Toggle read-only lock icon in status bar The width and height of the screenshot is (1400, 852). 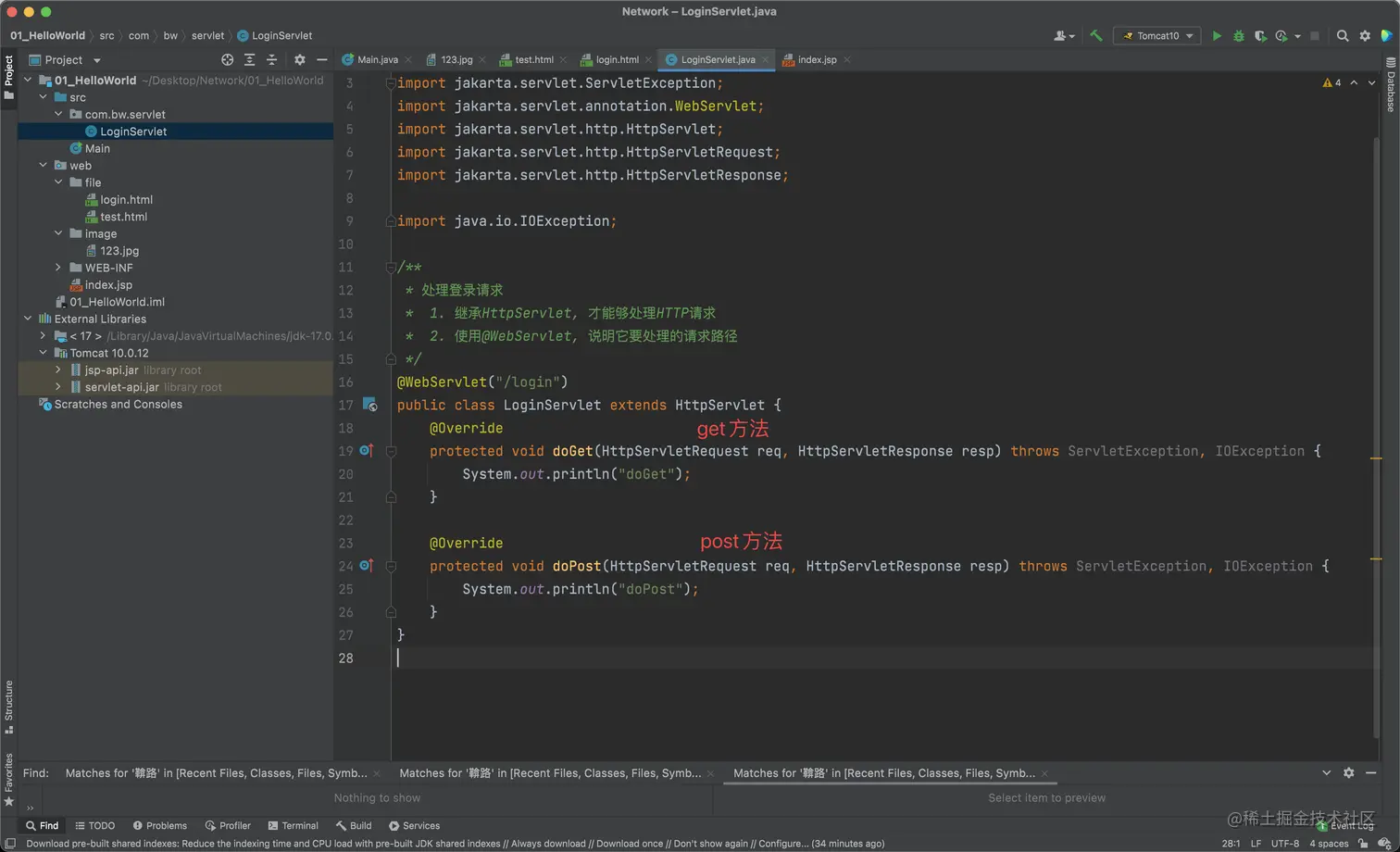click(1363, 844)
